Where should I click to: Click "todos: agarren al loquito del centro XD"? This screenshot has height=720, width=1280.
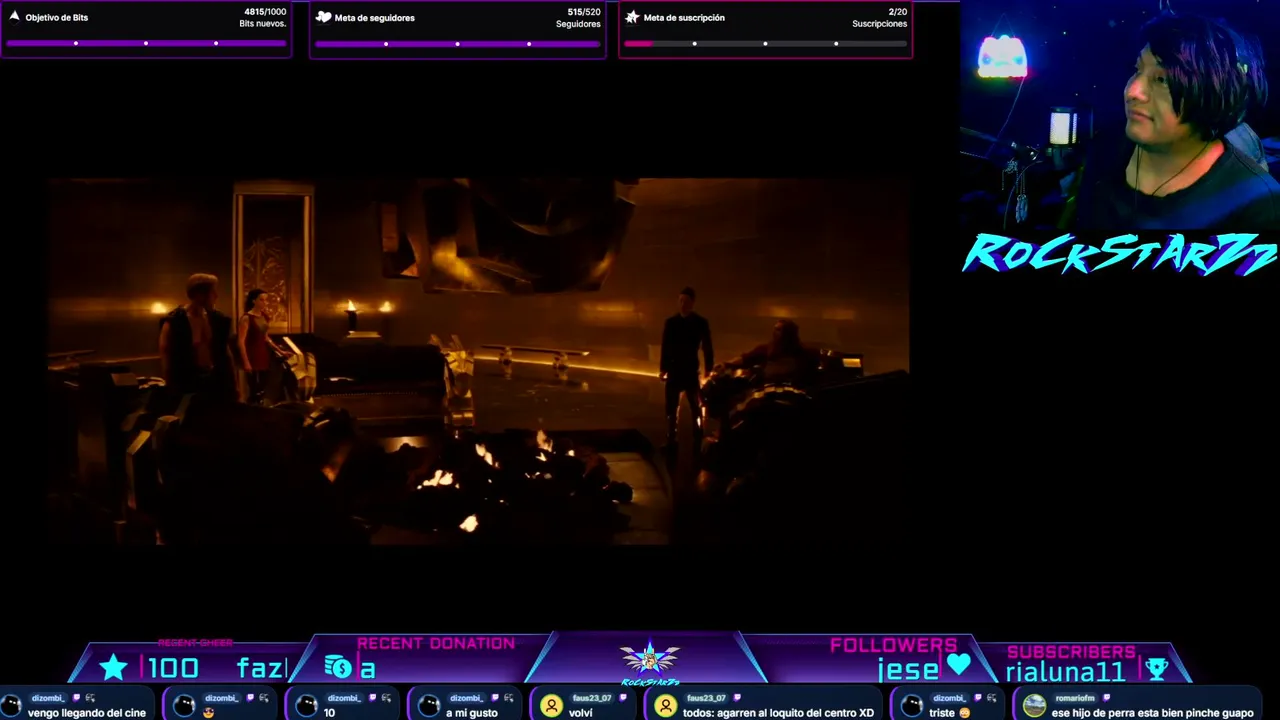tap(778, 713)
